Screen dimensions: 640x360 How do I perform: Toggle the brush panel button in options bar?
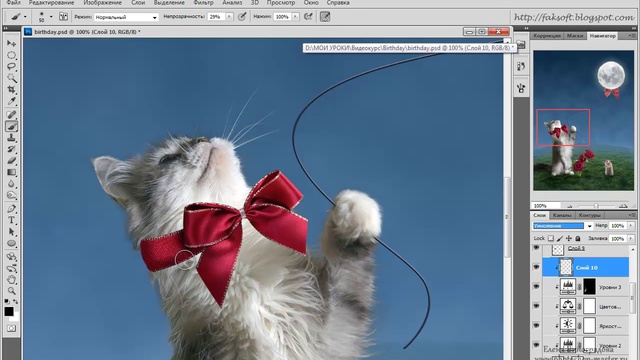63,17
